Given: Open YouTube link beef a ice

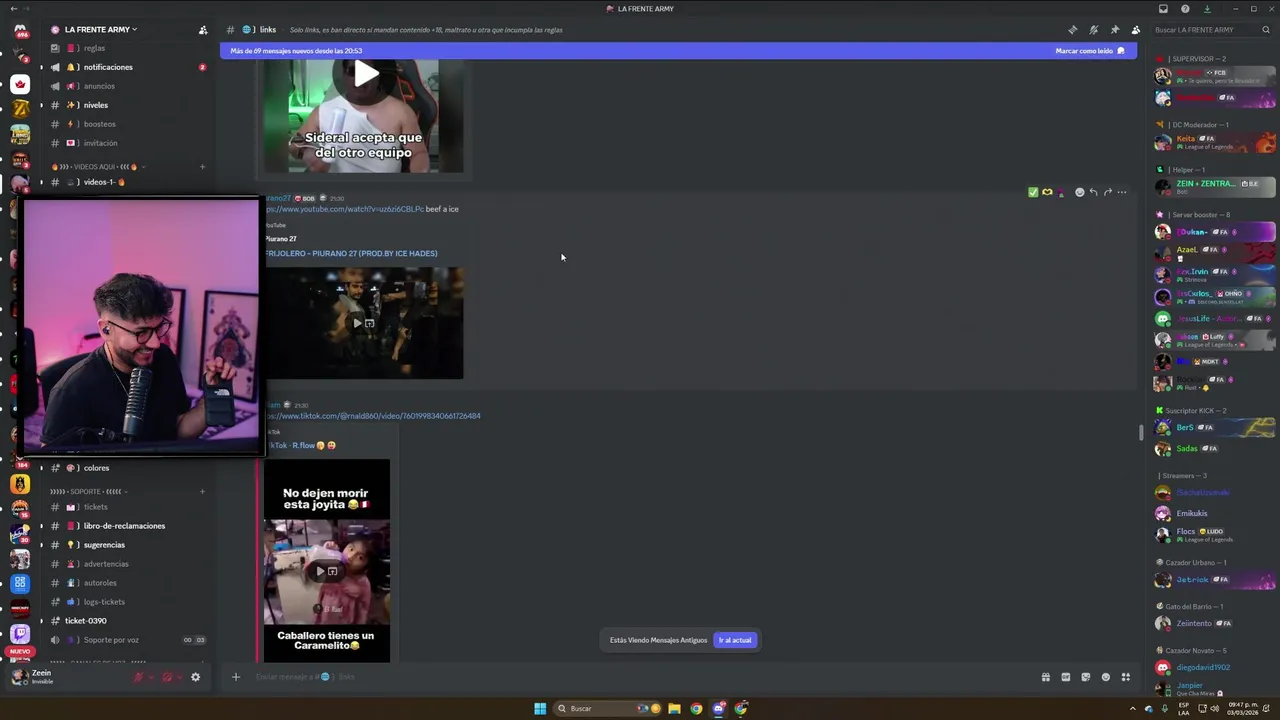Looking at the screenshot, I should [344, 209].
